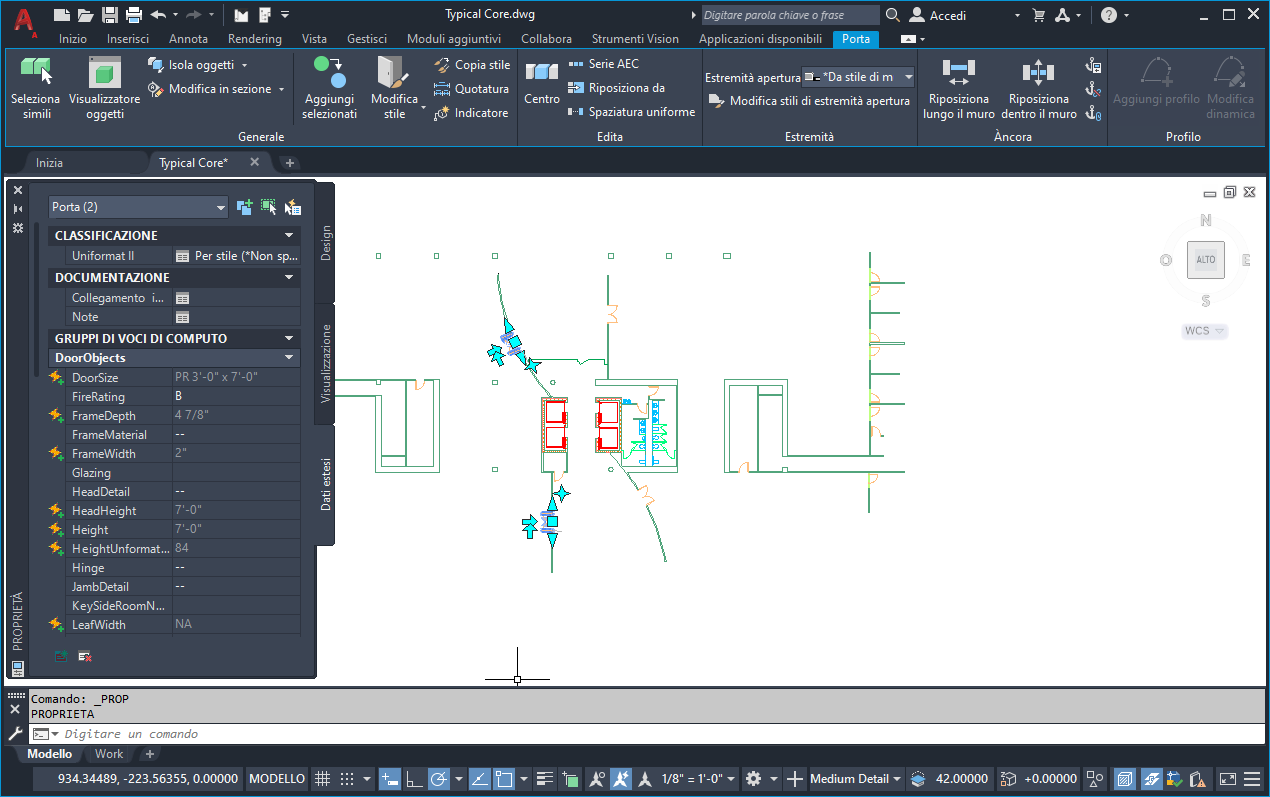Viewport: 1270px width, 797px height.
Task: Click the Centro edit tool
Action: 542,83
